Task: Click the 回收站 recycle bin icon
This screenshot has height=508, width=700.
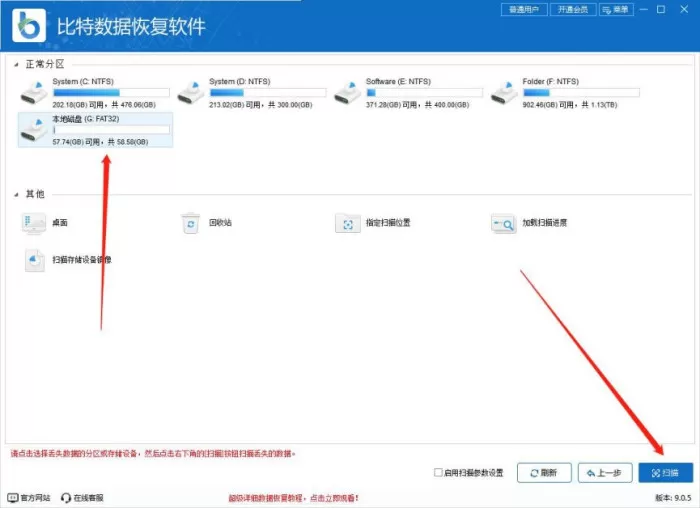Action: [x=191, y=223]
